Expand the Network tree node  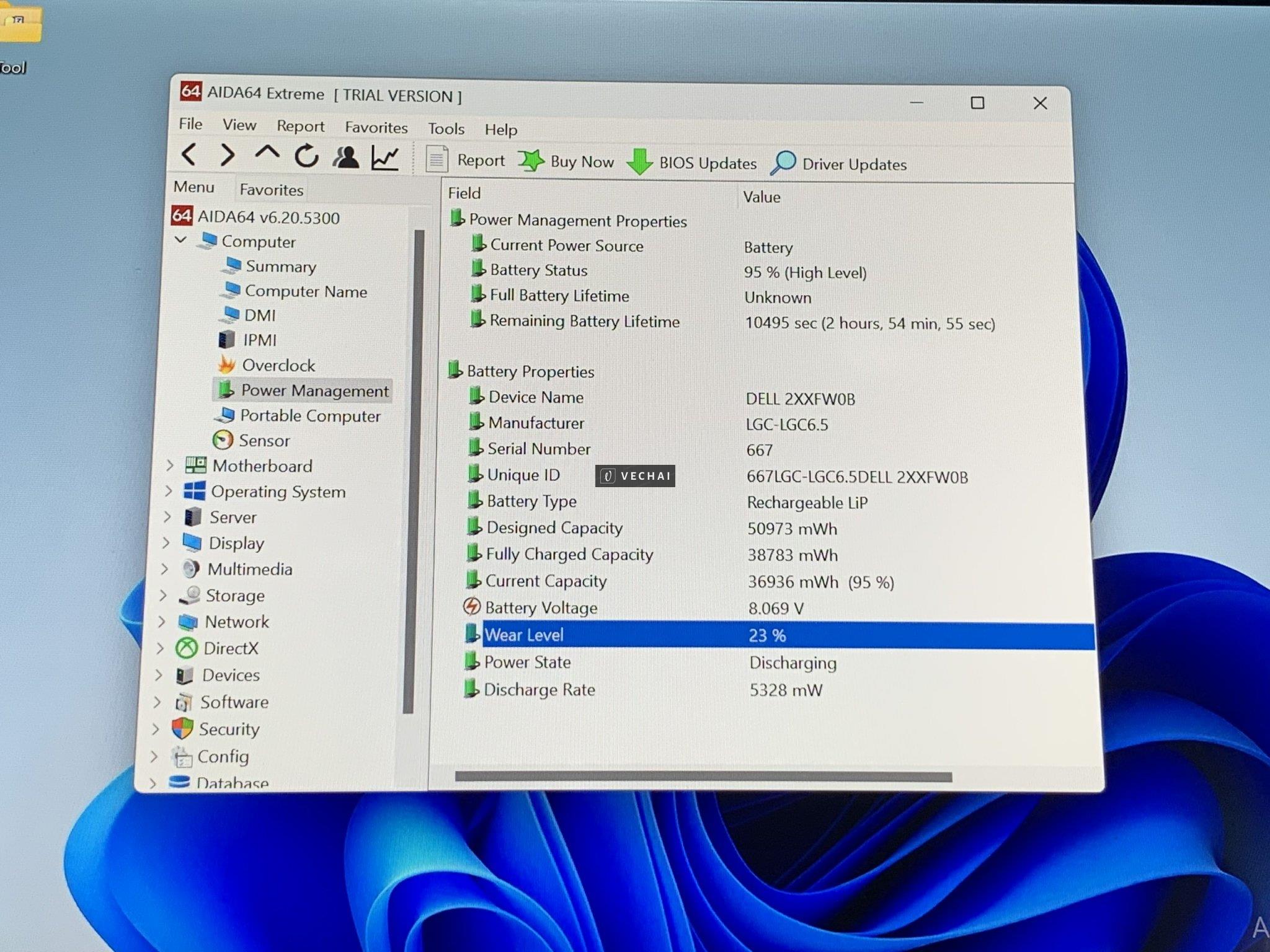coord(162,621)
